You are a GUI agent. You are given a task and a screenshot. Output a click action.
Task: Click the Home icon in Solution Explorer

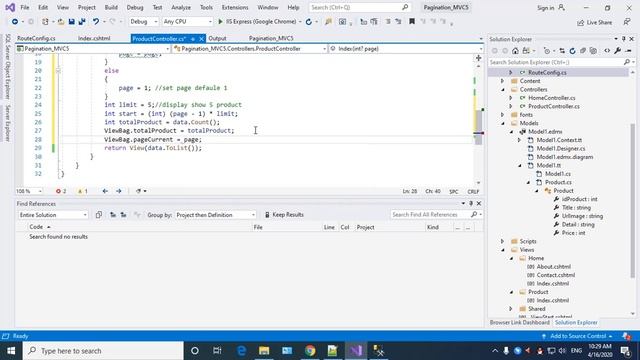pyautogui.click(x=516, y=51)
